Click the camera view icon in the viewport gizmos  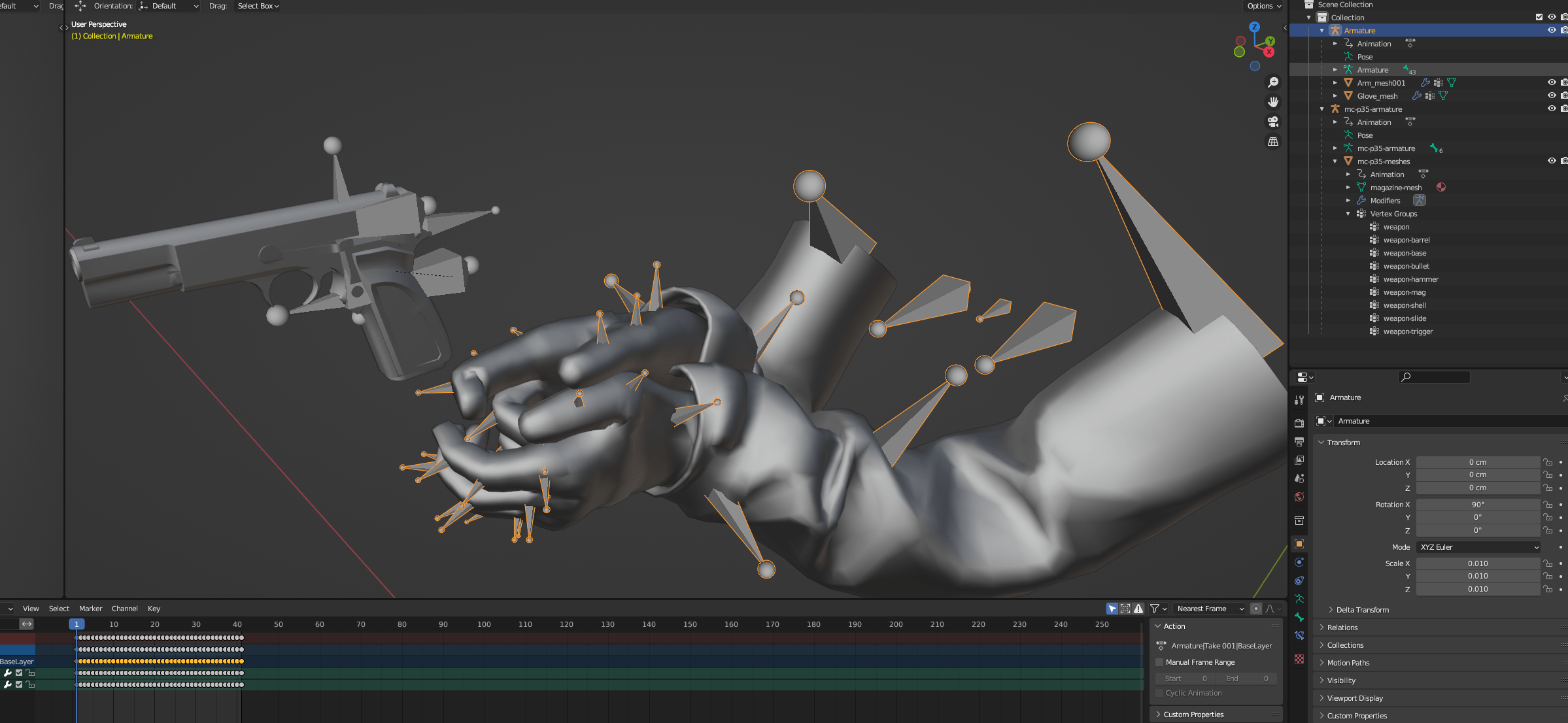1272,121
